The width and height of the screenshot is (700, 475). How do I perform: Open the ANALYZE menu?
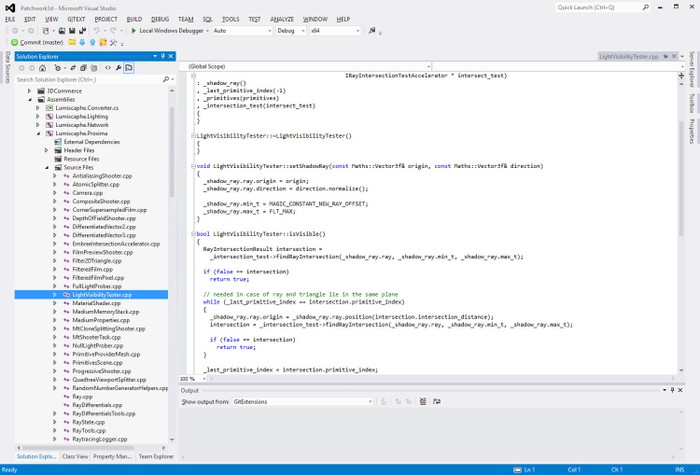pyautogui.click(x=282, y=19)
